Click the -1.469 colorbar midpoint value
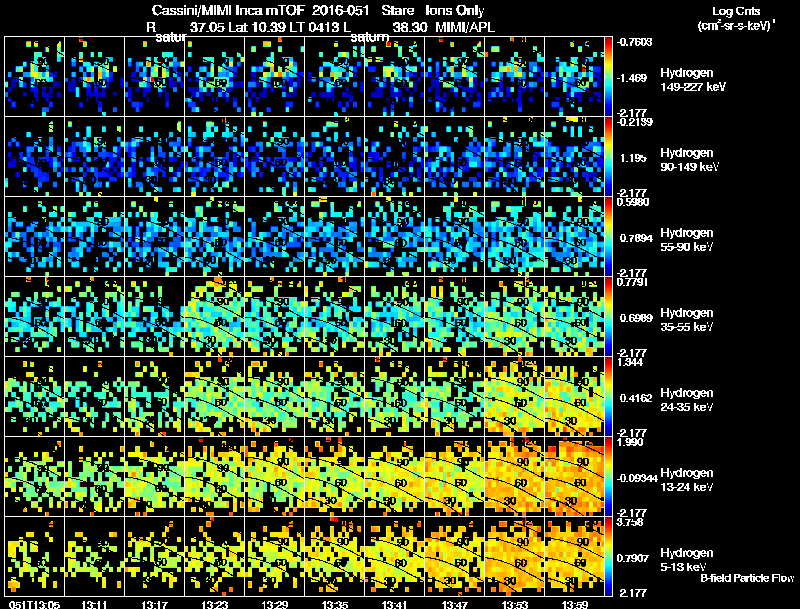 tap(632, 78)
